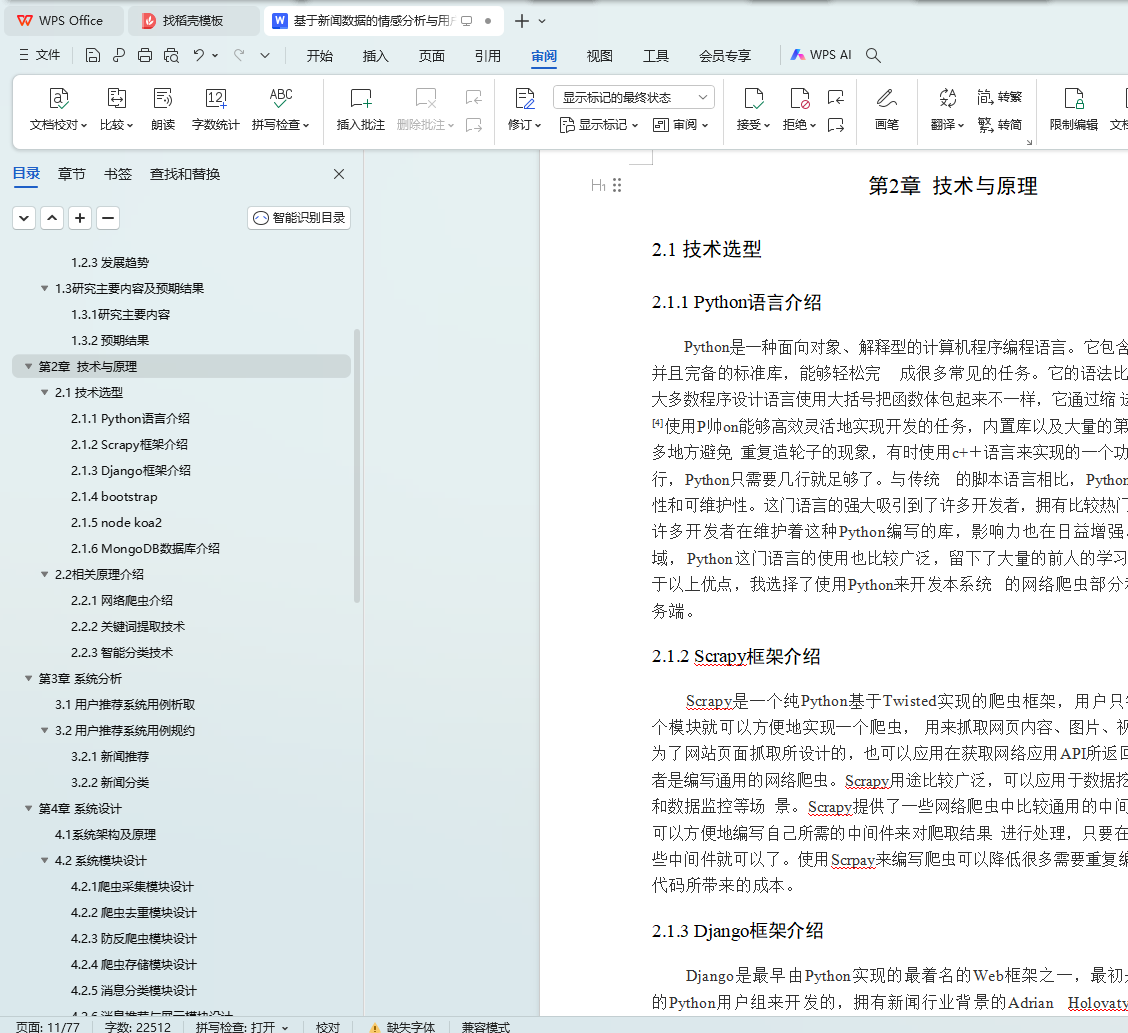Collapse the 2.2相关原理介绍 tree node
The image size is (1128, 1033).
45,575
